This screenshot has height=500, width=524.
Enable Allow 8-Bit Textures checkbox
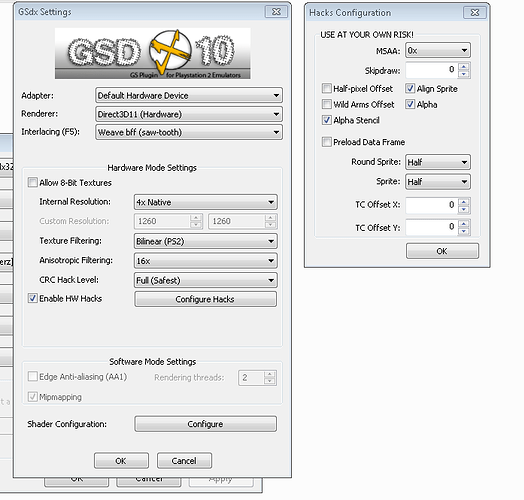click(32, 182)
